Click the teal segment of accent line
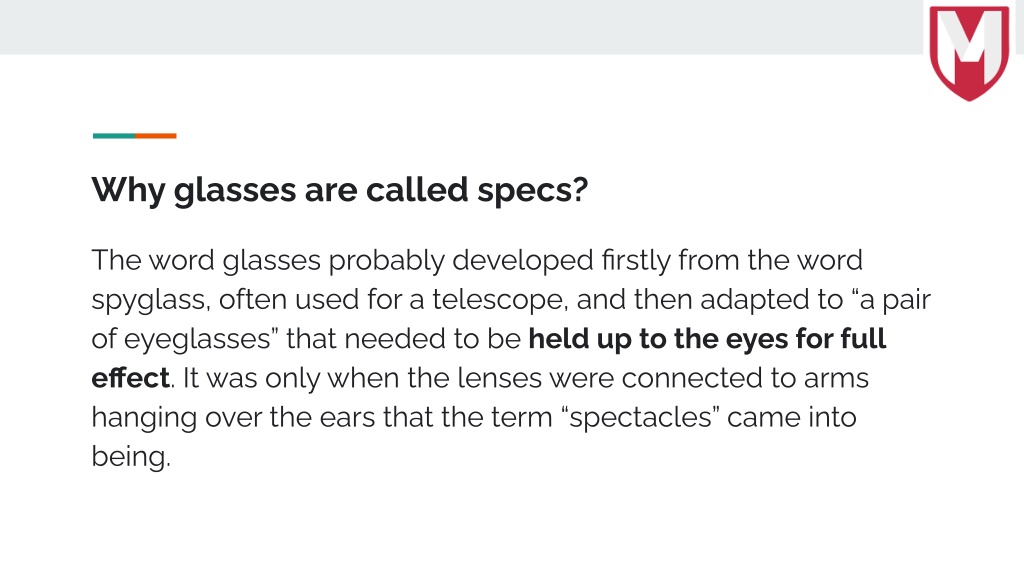1024x576 pixels. coord(114,136)
